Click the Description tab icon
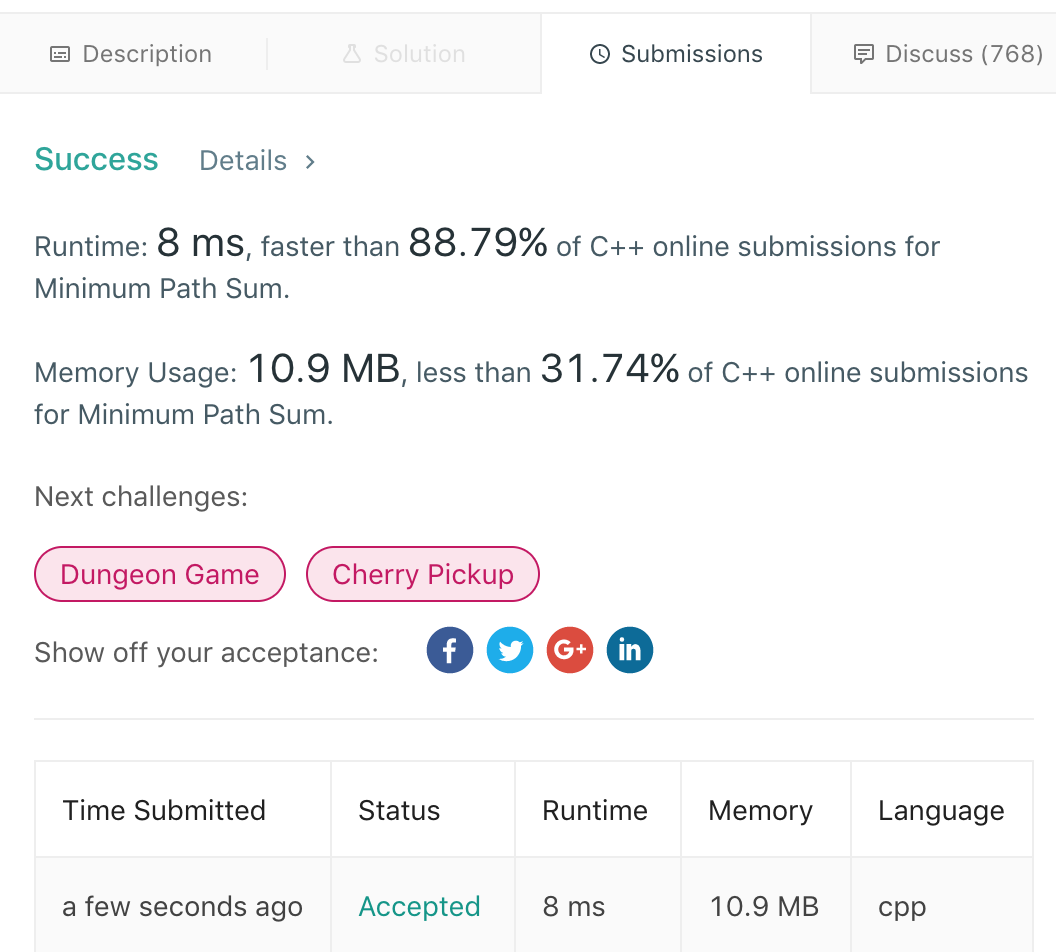 60,54
